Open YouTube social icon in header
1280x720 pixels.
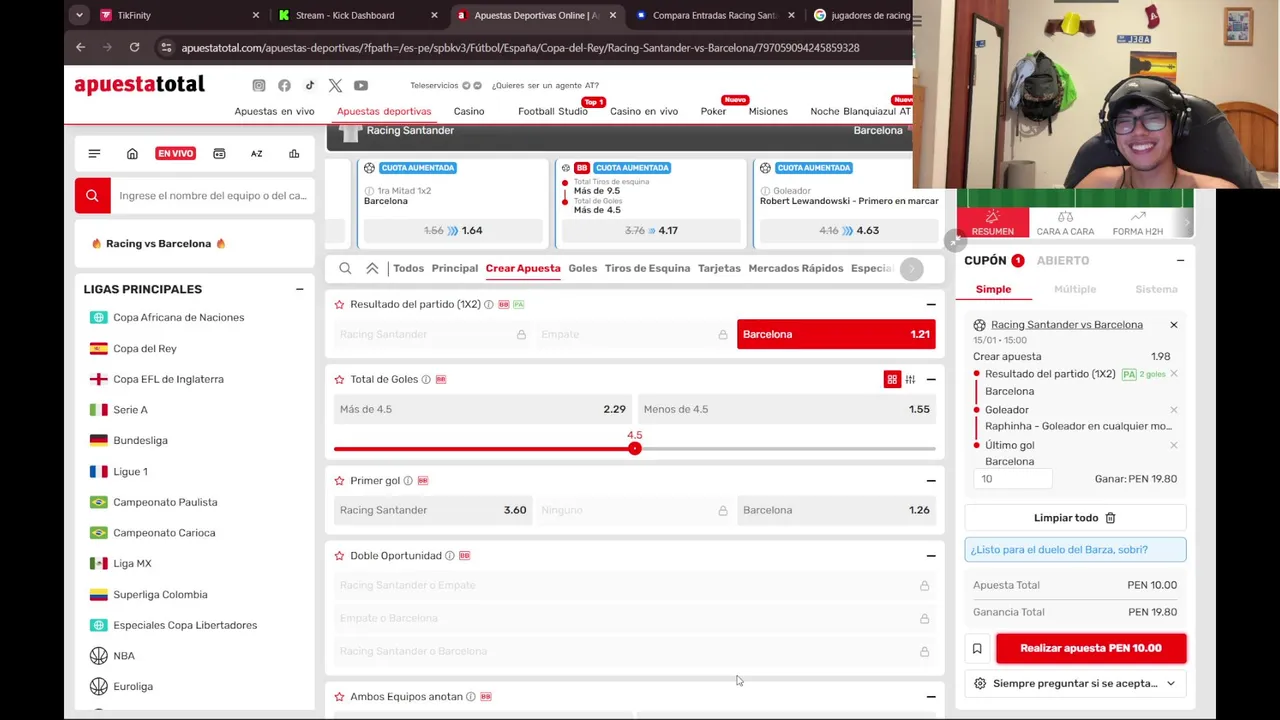click(x=361, y=85)
